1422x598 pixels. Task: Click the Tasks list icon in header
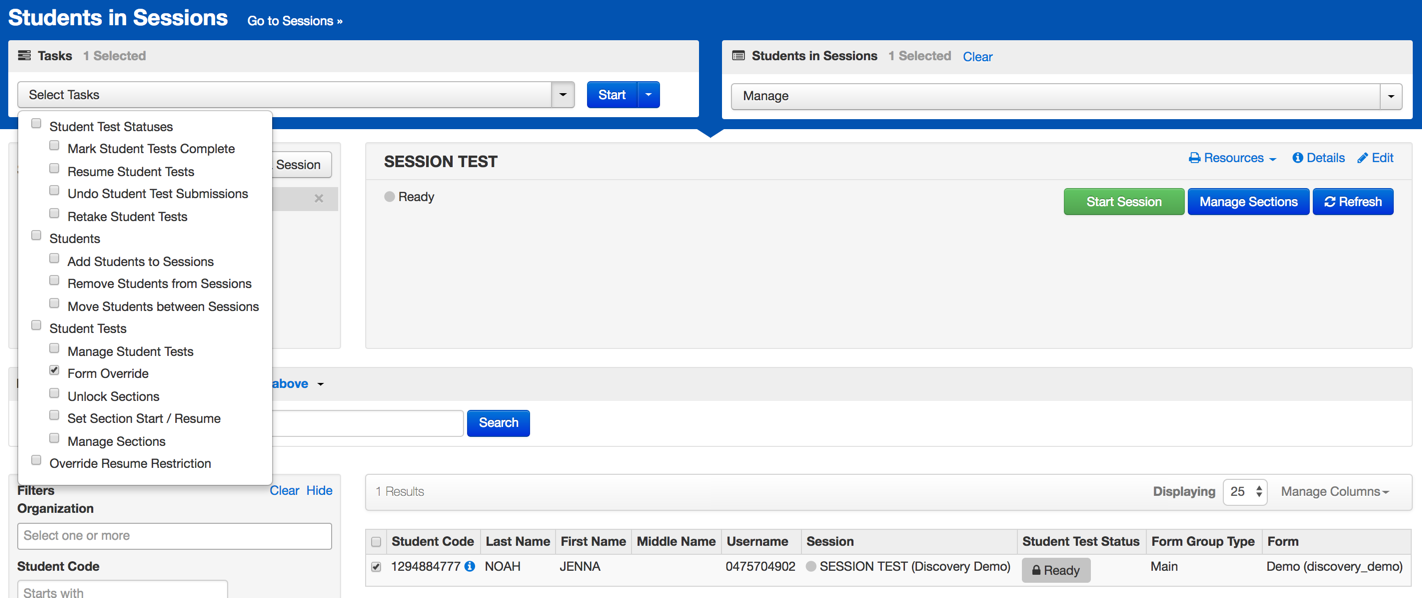click(x=25, y=56)
